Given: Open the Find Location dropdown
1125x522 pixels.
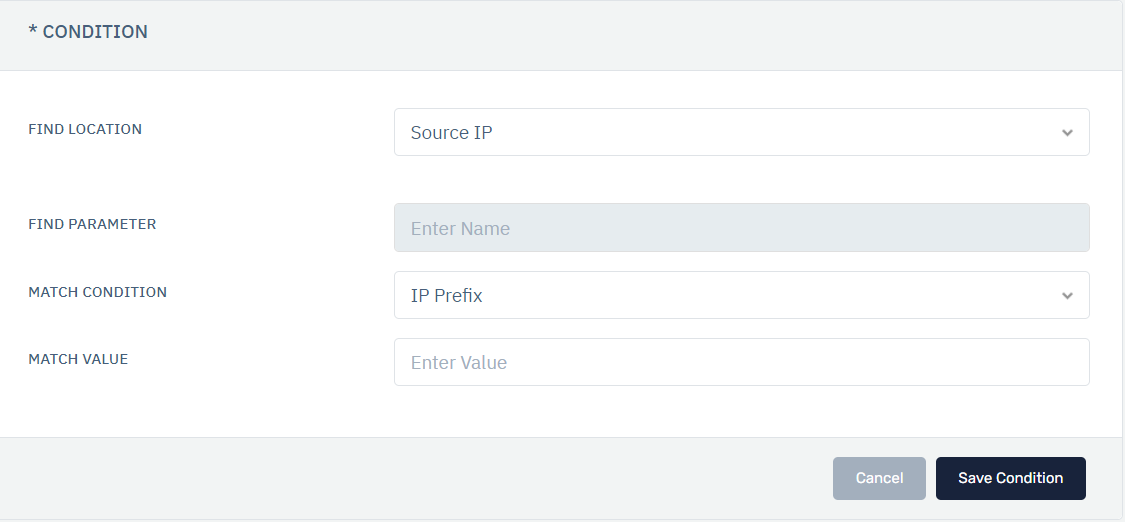Looking at the screenshot, I should click(740, 132).
